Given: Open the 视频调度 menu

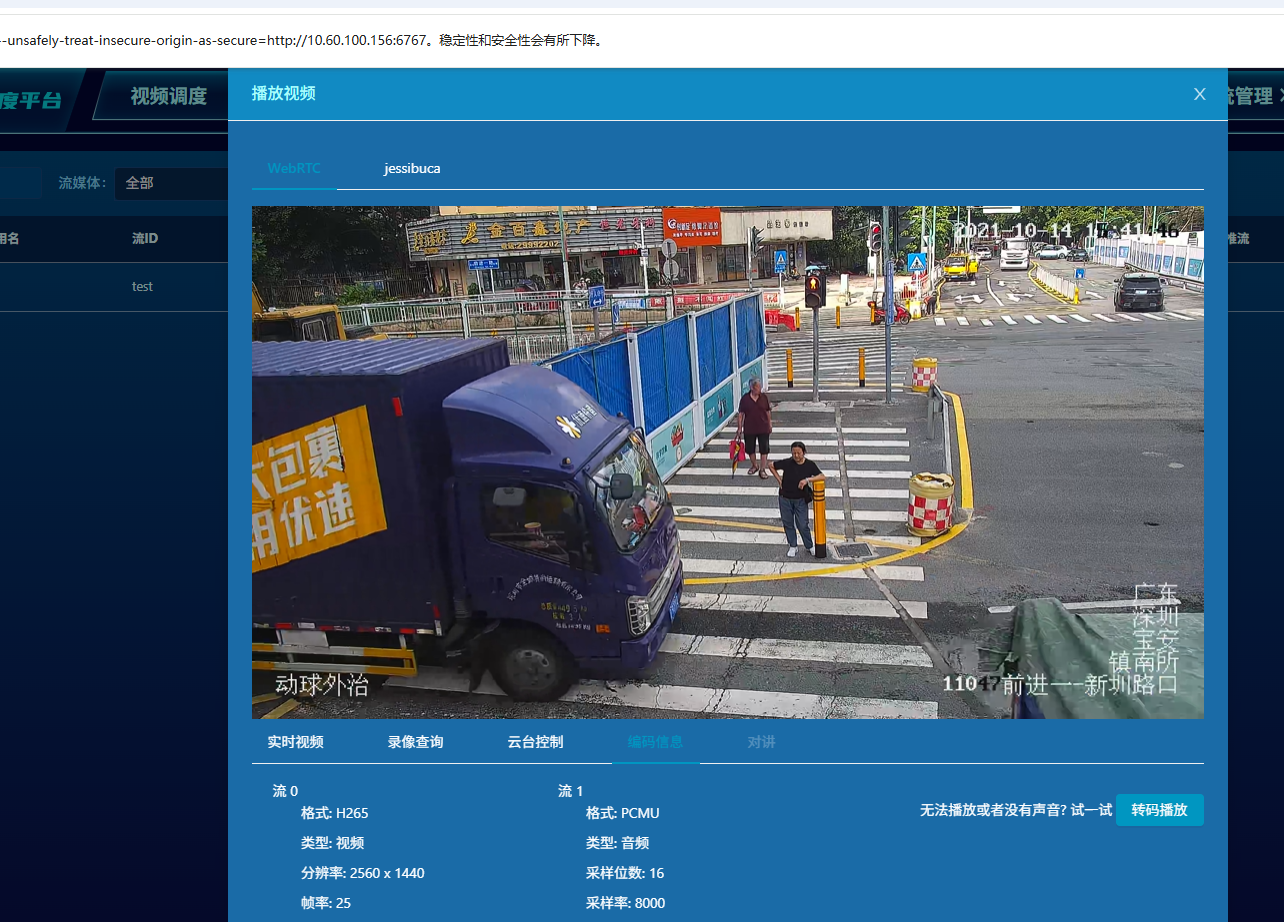Looking at the screenshot, I should pos(167,95).
